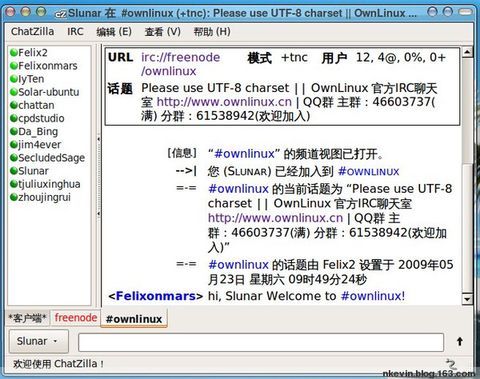Click green status icon beside Da_Bing
This screenshot has height=379, width=480.
pyautogui.click(x=14, y=132)
